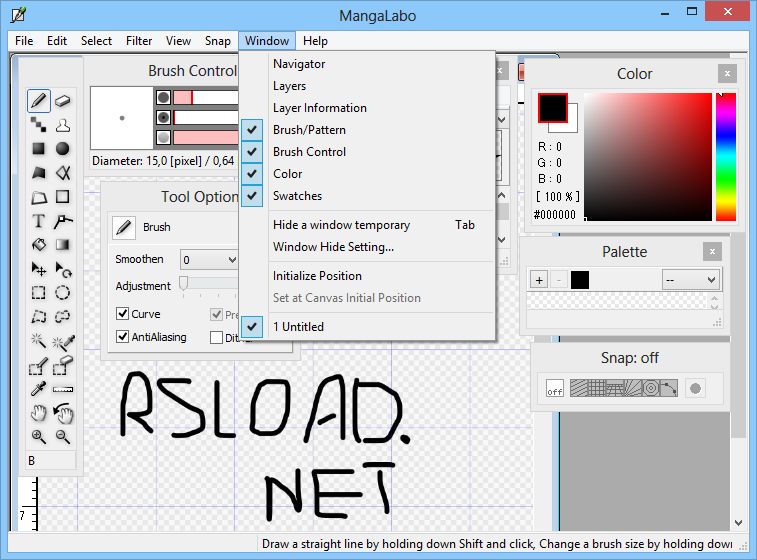757x560 pixels.
Task: Click the foreground black color swatch
Action: click(553, 108)
